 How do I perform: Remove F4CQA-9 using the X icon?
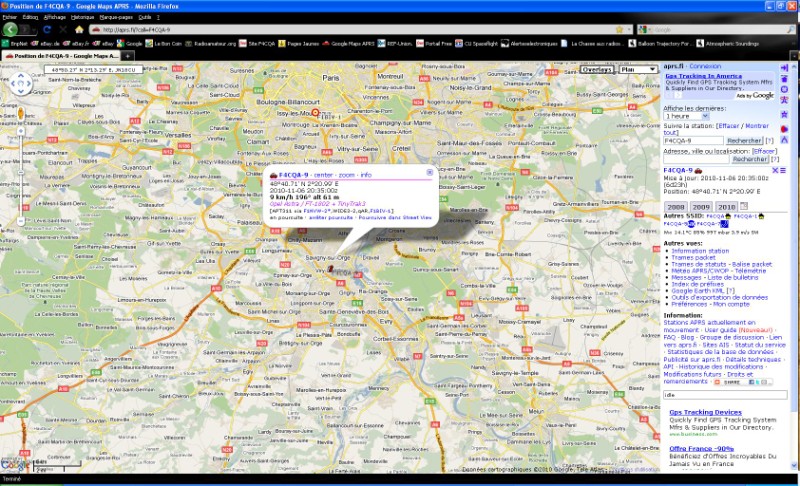tap(774, 170)
